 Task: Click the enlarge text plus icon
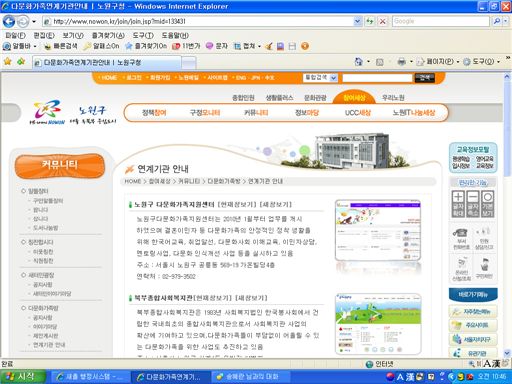(x=458, y=204)
